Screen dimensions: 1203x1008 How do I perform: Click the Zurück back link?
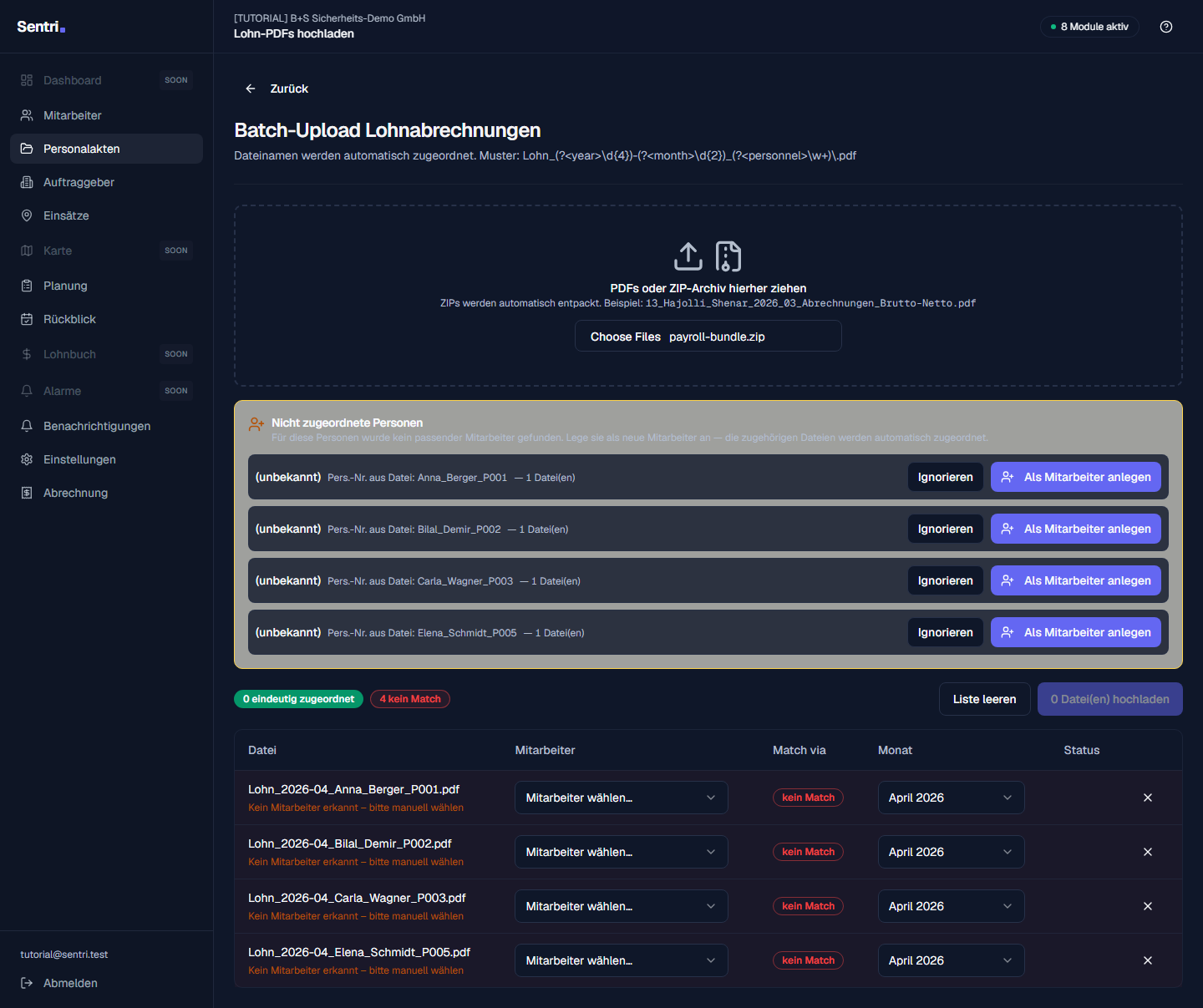(x=277, y=89)
